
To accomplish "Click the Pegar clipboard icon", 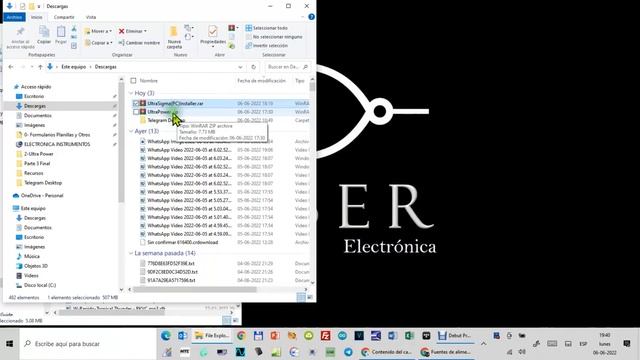I will pos(61,35).
